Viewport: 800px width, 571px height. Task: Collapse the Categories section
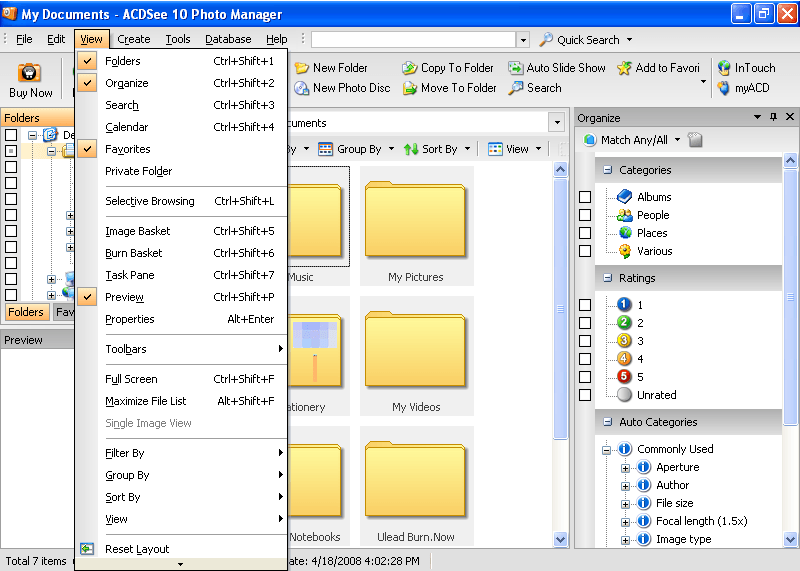point(607,169)
